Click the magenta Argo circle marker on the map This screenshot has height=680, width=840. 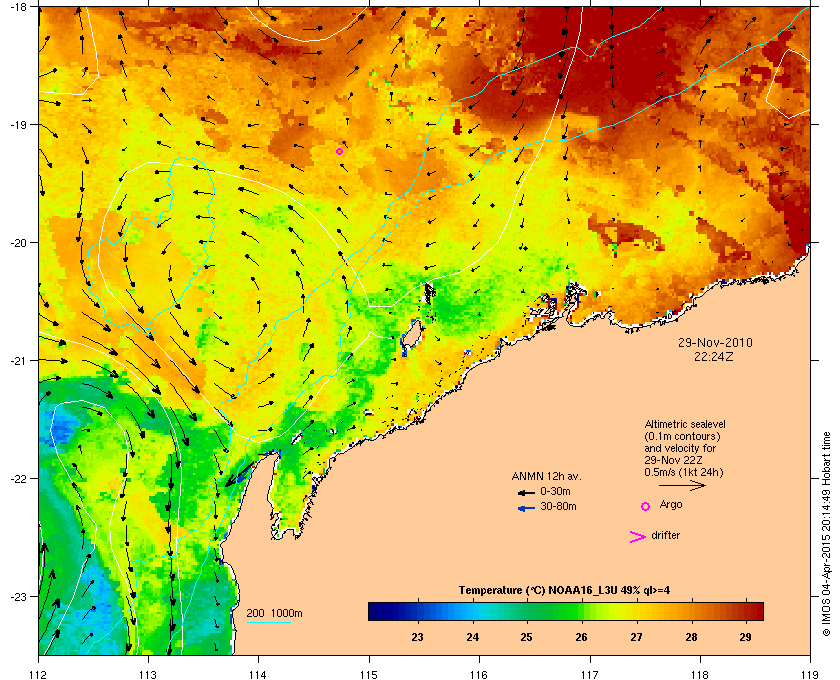[x=339, y=152]
